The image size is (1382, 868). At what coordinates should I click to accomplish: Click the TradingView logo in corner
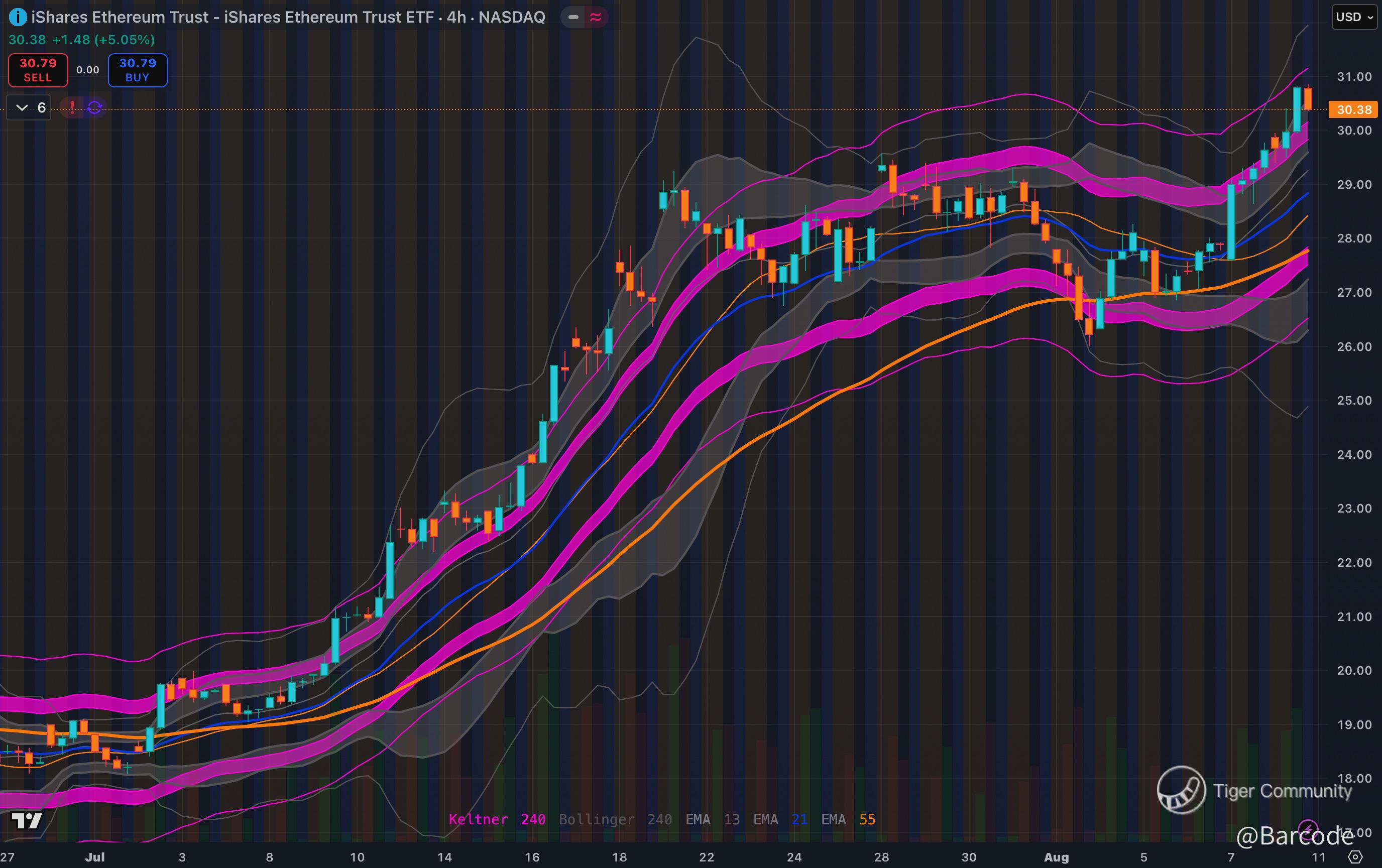pos(27,821)
